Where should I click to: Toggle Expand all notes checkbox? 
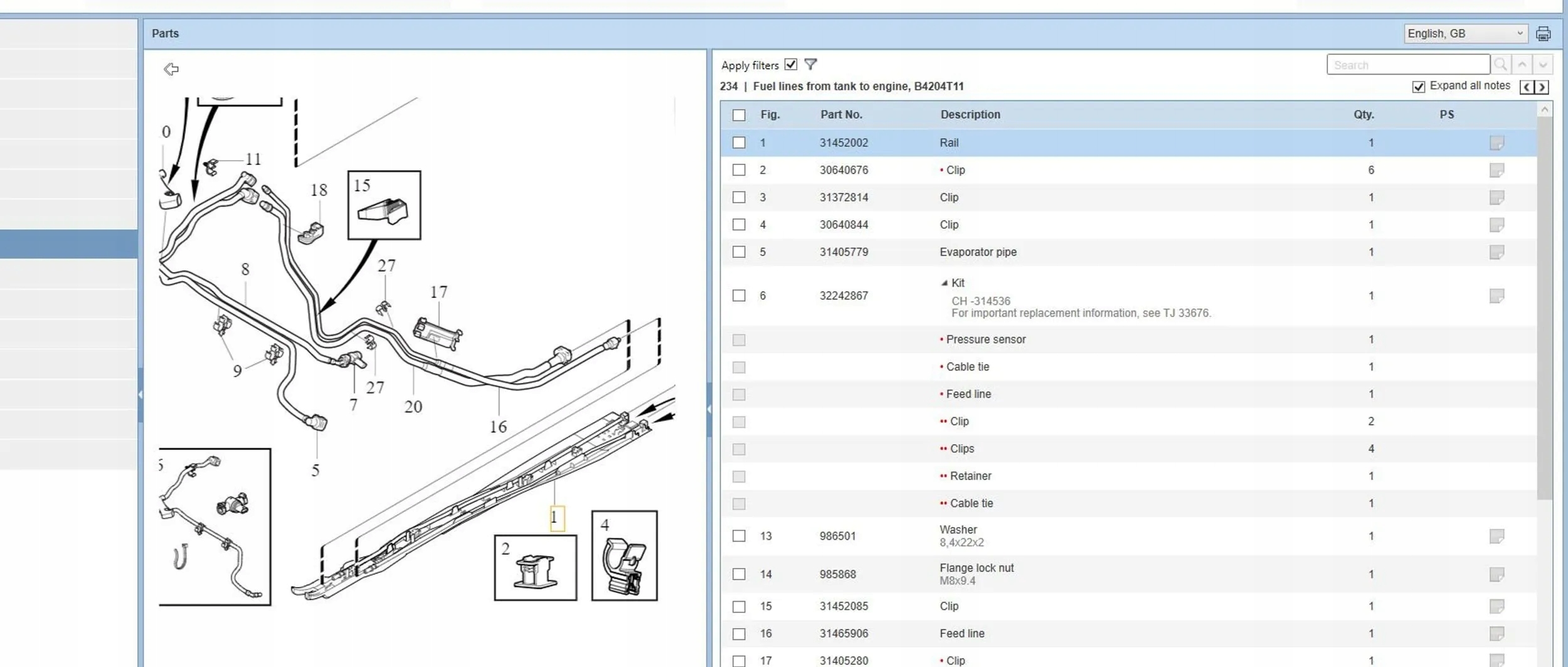click(1418, 87)
